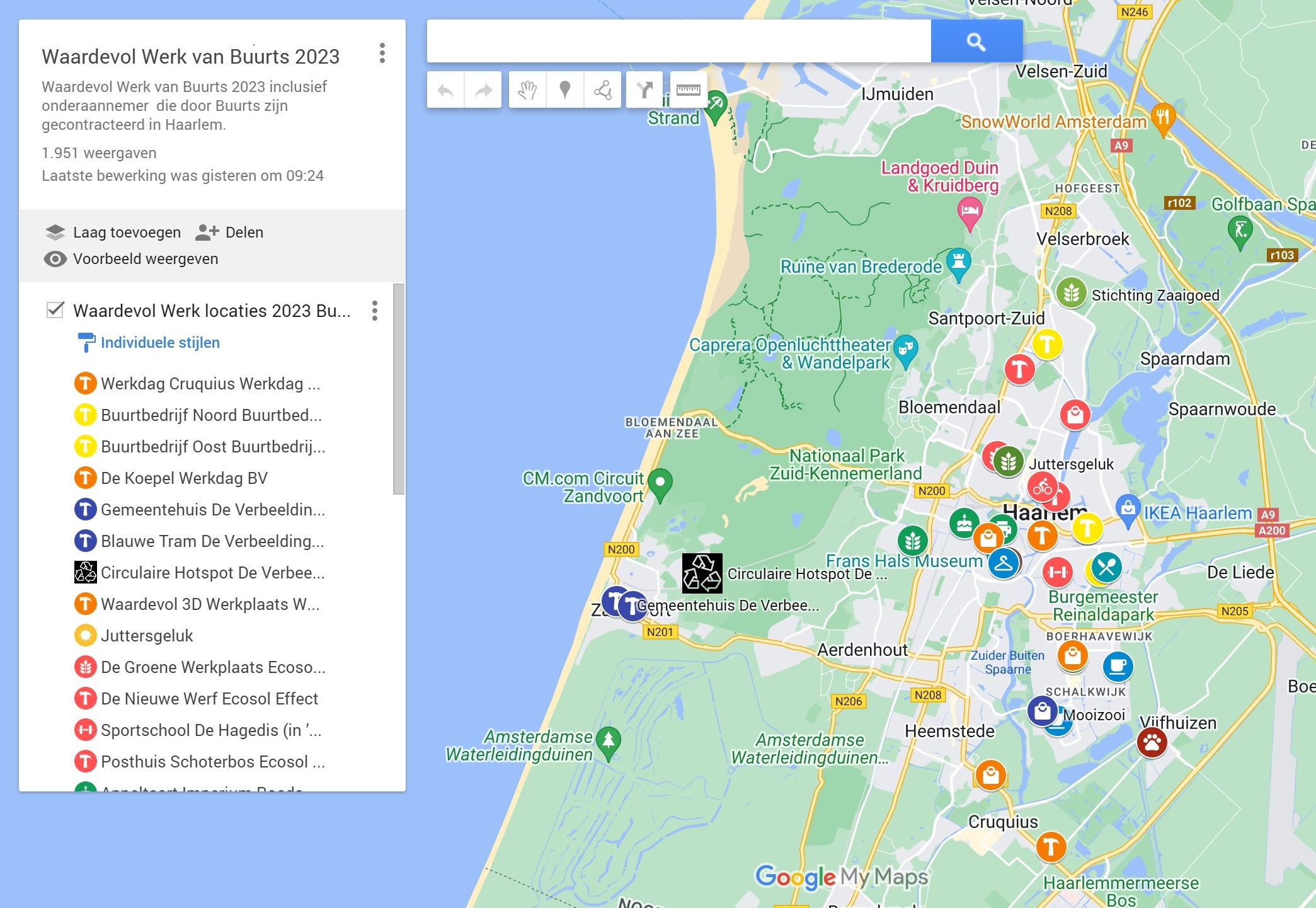The width and height of the screenshot is (1316, 908).
Task: Click Delen share button
Action: pyautogui.click(x=229, y=233)
